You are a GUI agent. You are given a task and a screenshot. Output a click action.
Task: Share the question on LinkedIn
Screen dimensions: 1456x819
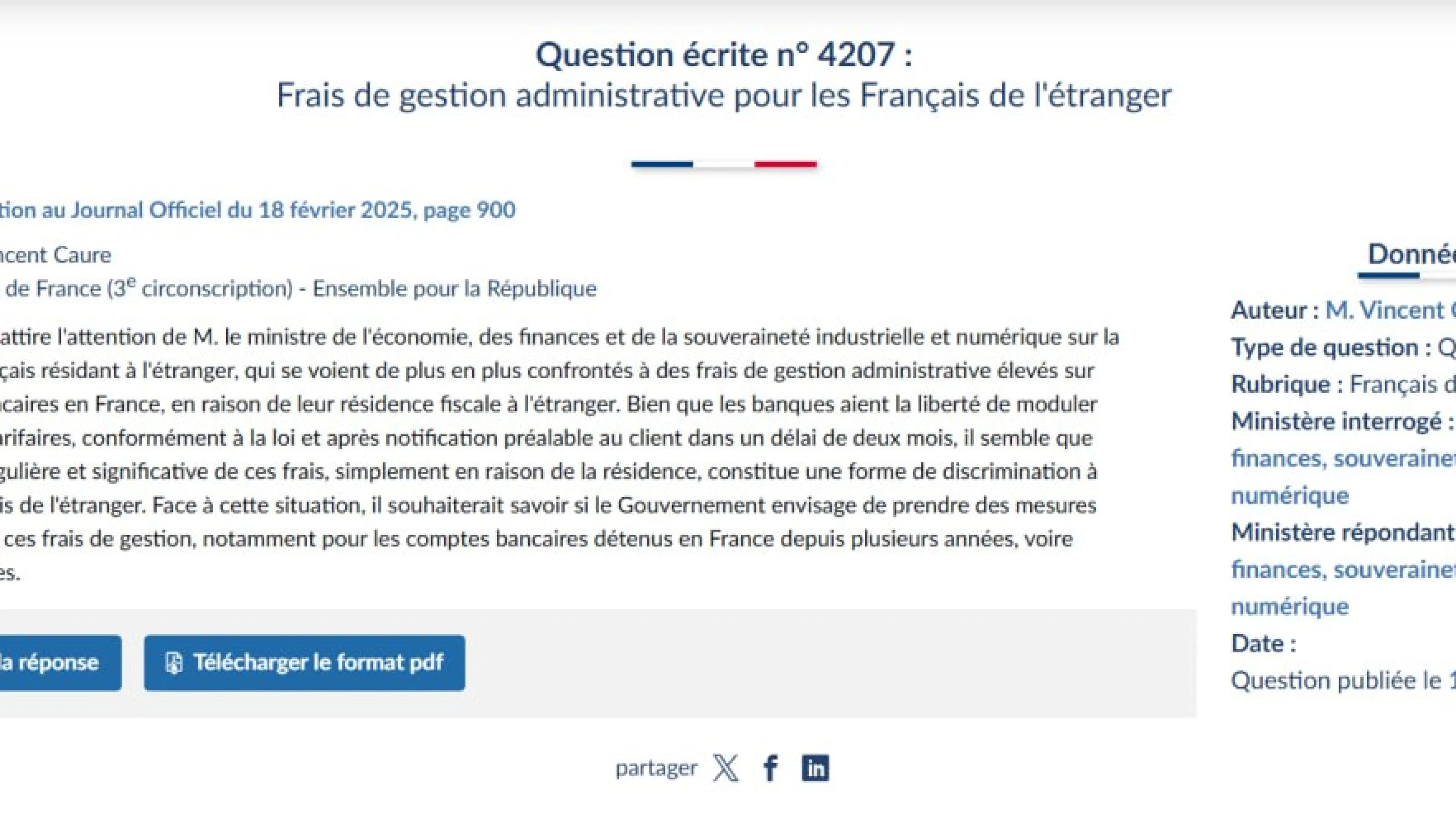[815, 768]
